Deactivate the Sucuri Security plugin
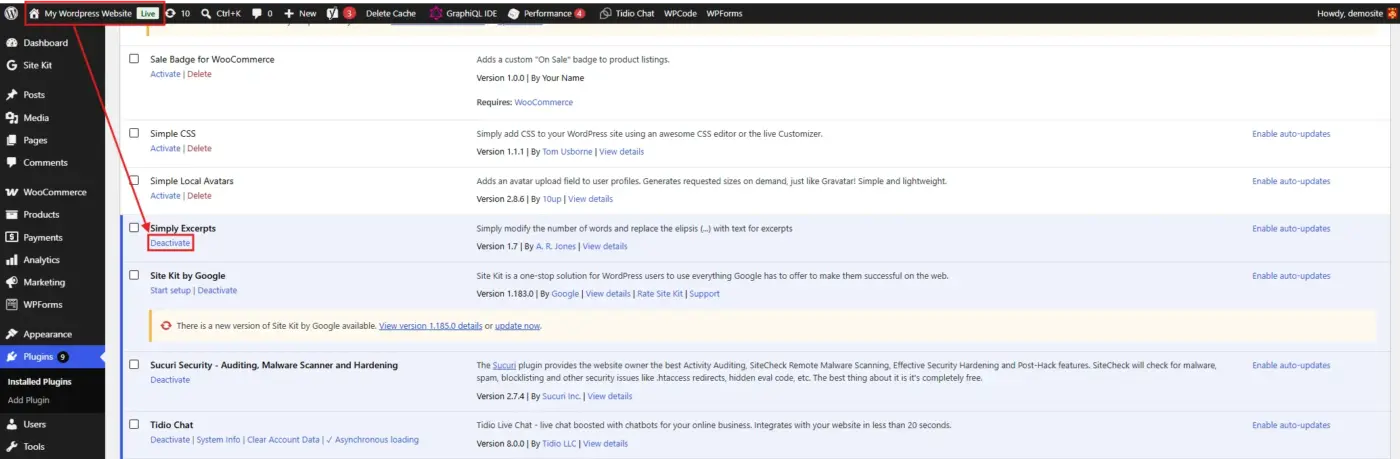This screenshot has height=459, width=1400. click(x=170, y=380)
